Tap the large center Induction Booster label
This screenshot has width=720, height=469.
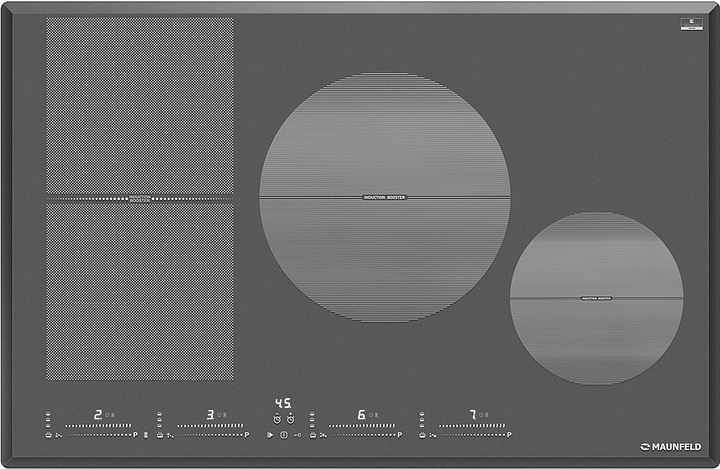[x=385, y=198]
